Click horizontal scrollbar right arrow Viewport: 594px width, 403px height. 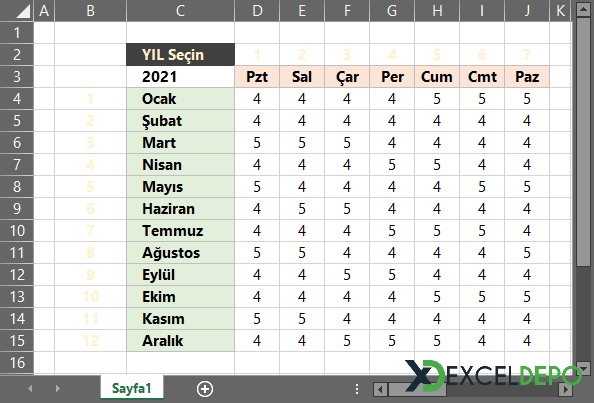pyautogui.click(x=565, y=389)
